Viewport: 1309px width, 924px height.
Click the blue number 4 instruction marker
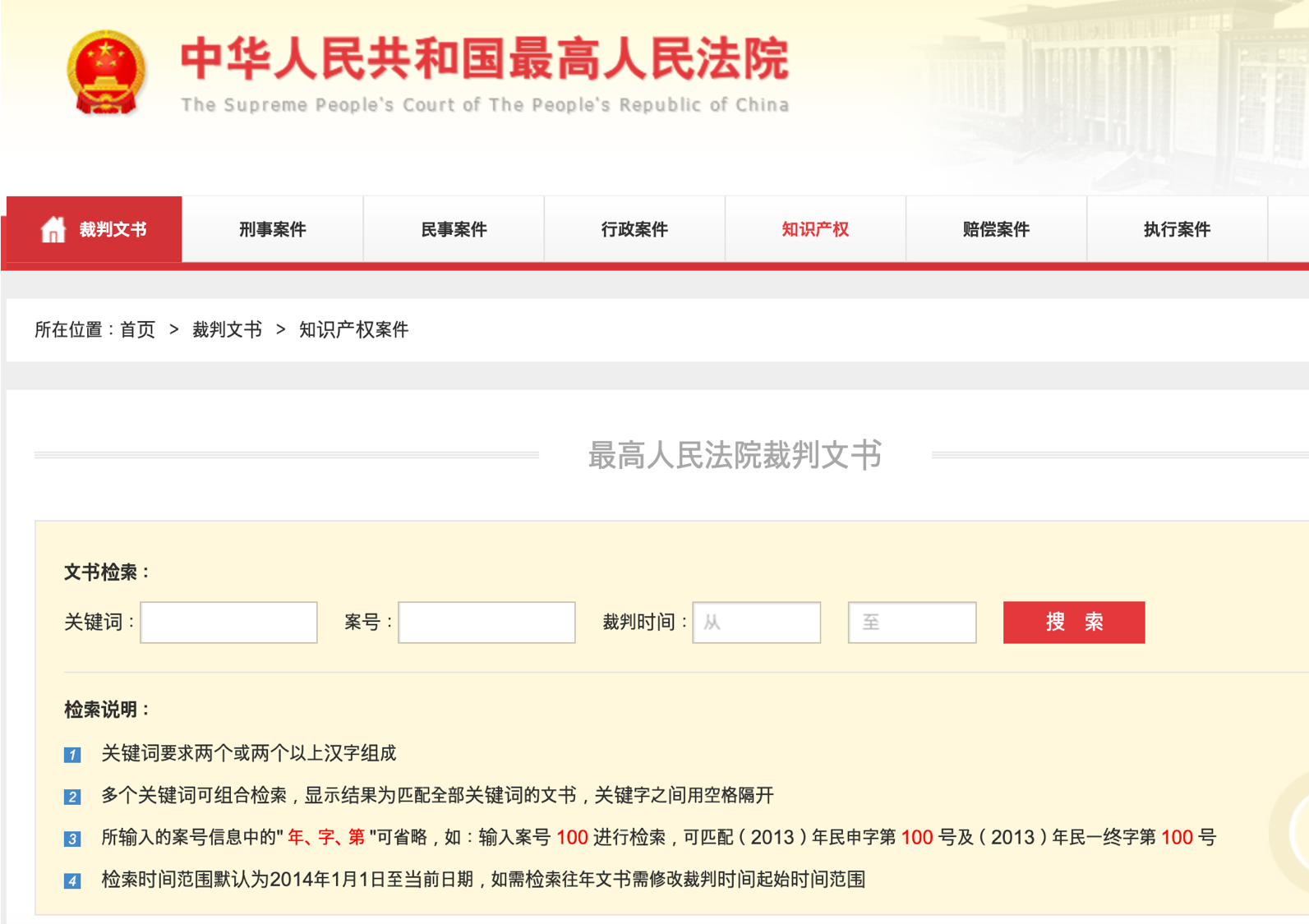tap(72, 880)
